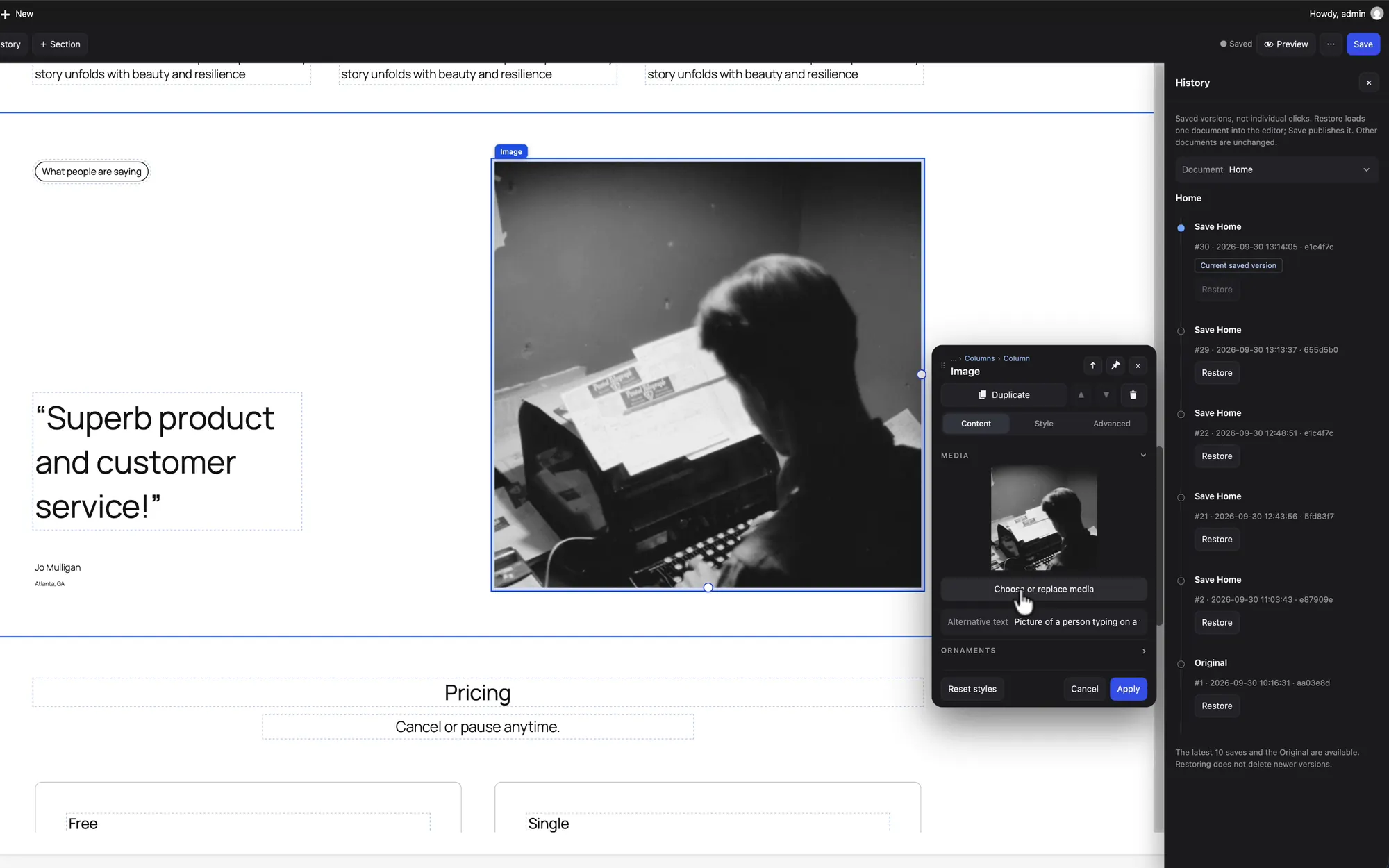This screenshot has height=868, width=1389.
Task: Select the What people are saying badge
Action: tap(92, 172)
